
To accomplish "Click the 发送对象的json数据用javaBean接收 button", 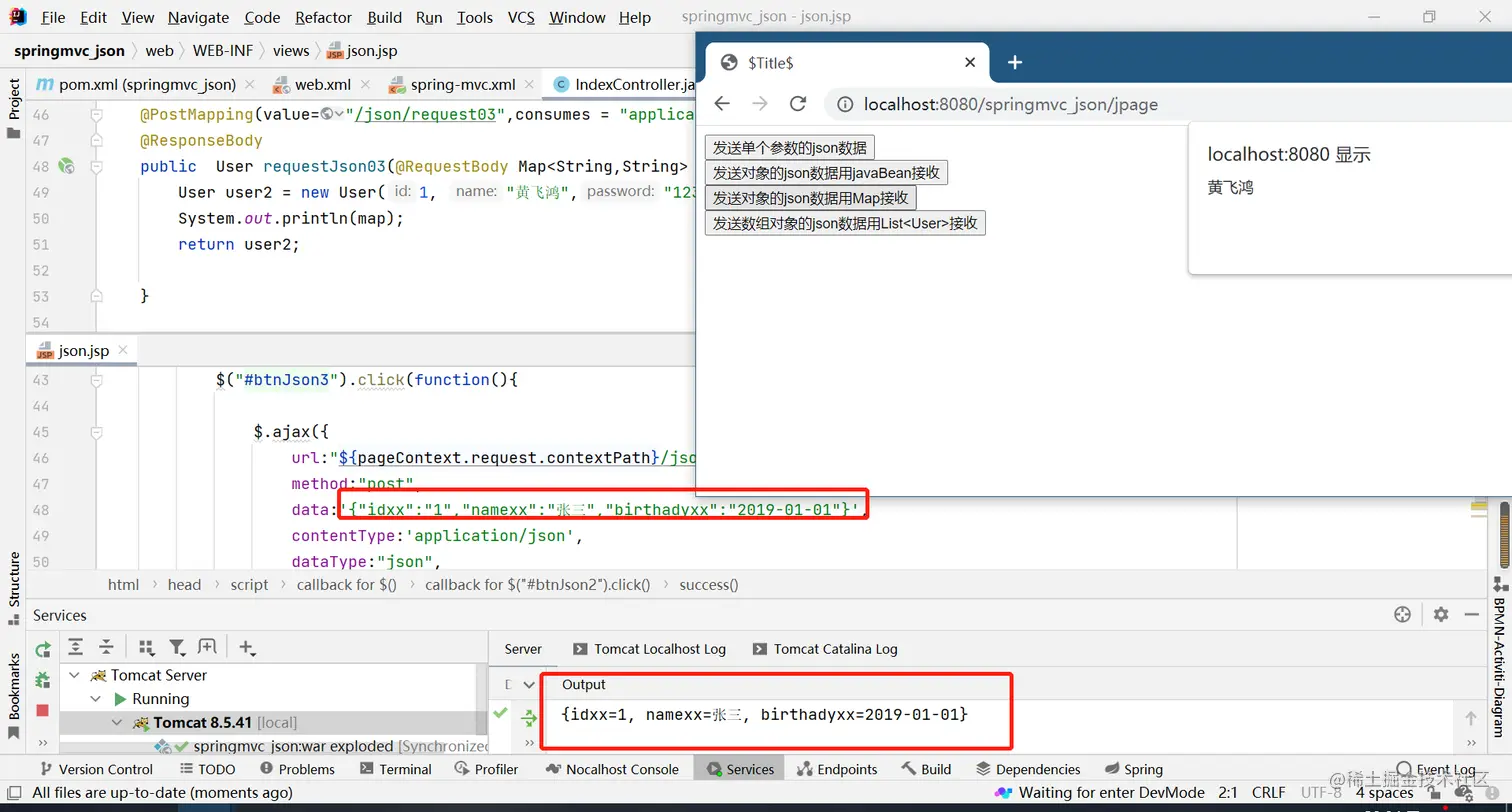I will (826, 173).
